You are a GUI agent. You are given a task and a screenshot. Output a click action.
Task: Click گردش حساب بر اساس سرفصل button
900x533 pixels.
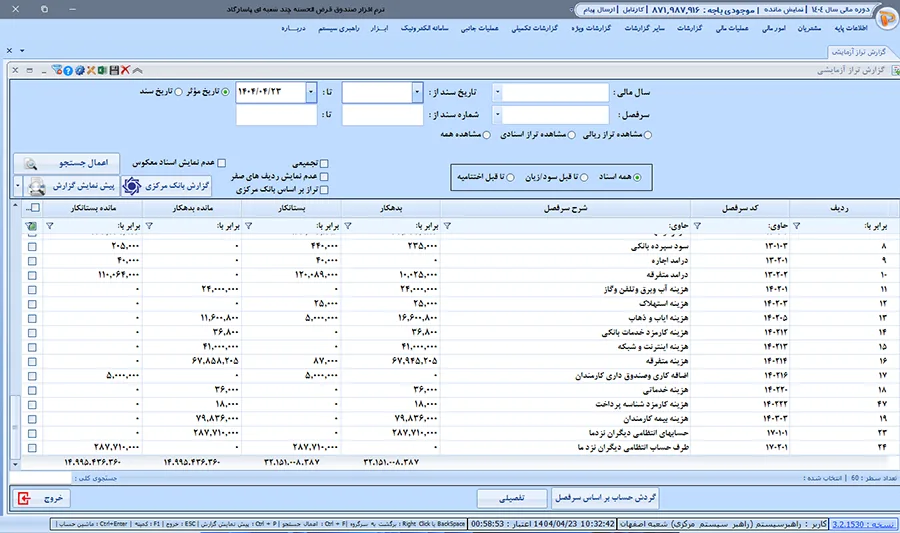point(605,497)
